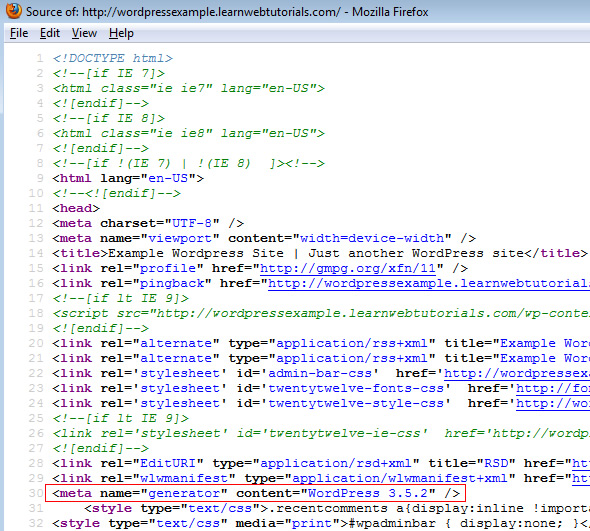Click the '[if IE 8]' comment on line 5
The width and height of the screenshot is (590, 531).
(x=109, y=118)
